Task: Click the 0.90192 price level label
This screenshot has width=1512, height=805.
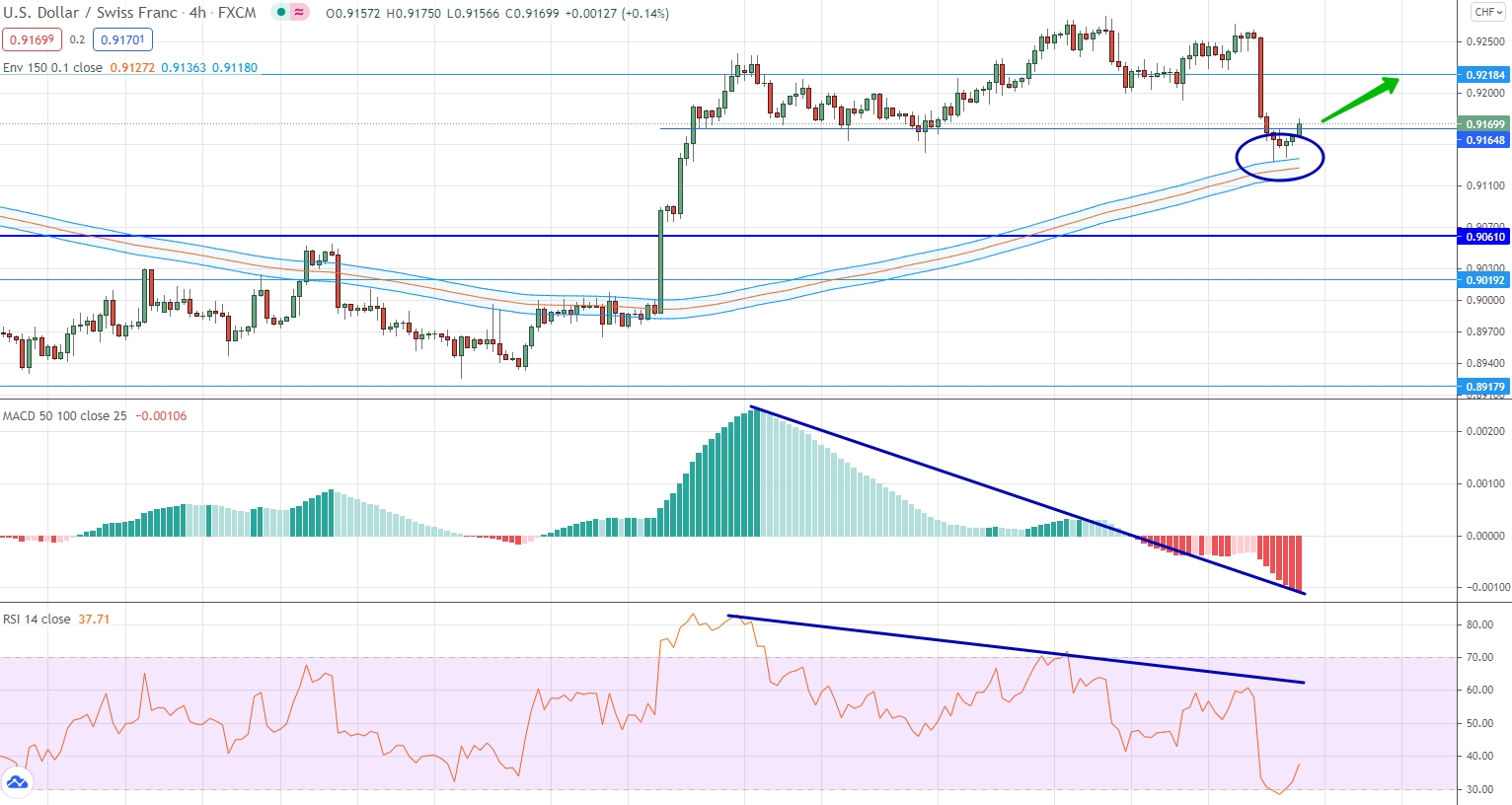Action: click(1484, 280)
